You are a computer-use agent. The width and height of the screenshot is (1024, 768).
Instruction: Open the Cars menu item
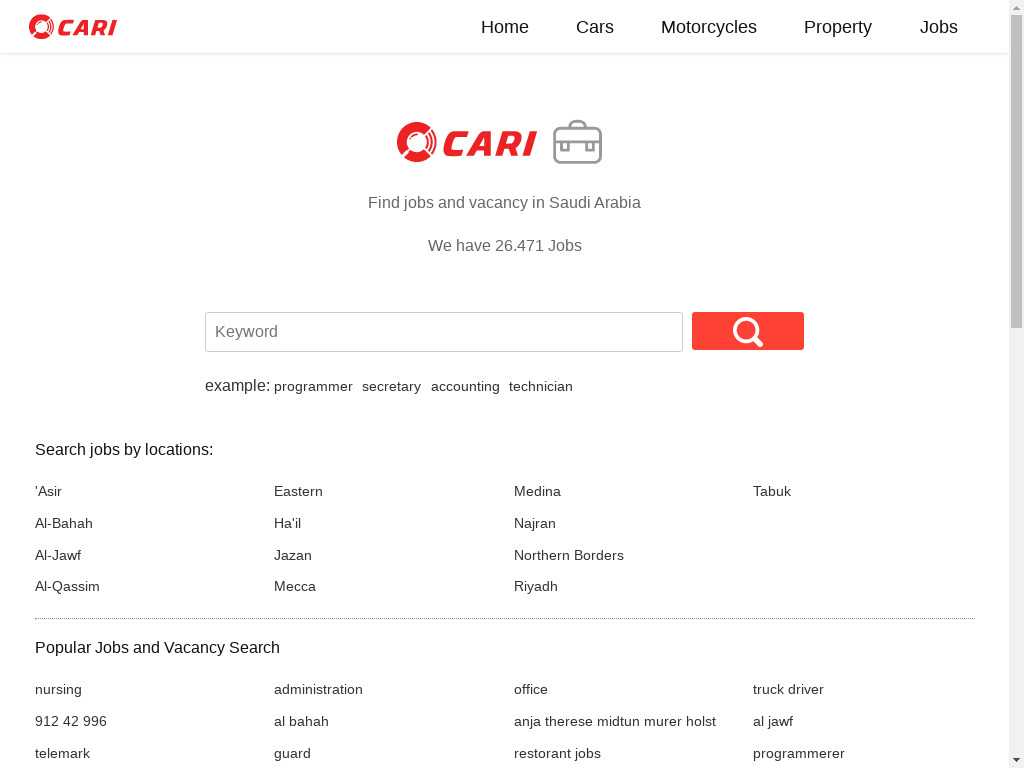[x=595, y=27]
